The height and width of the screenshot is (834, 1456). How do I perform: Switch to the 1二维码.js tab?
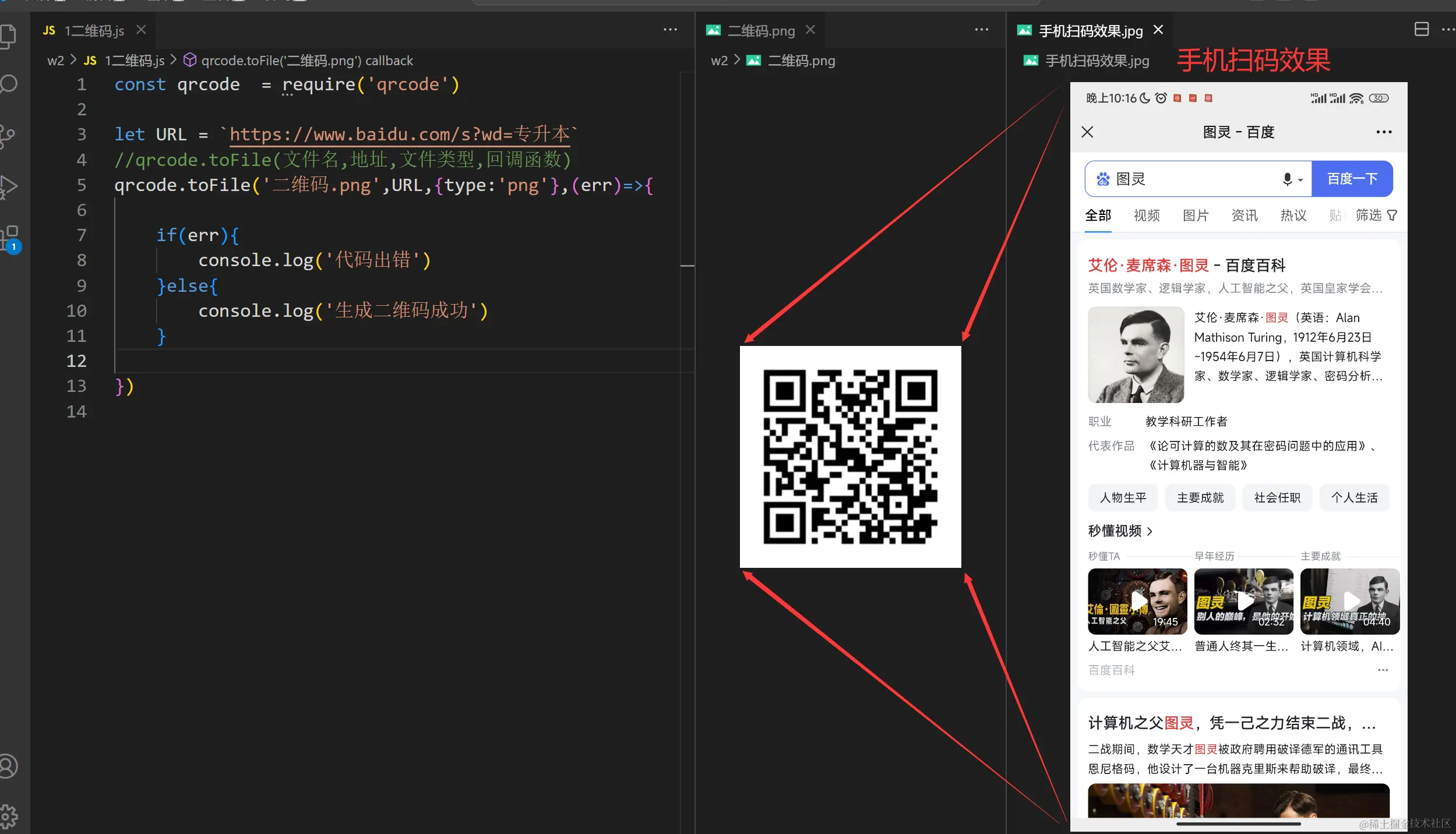pyautogui.click(x=94, y=31)
